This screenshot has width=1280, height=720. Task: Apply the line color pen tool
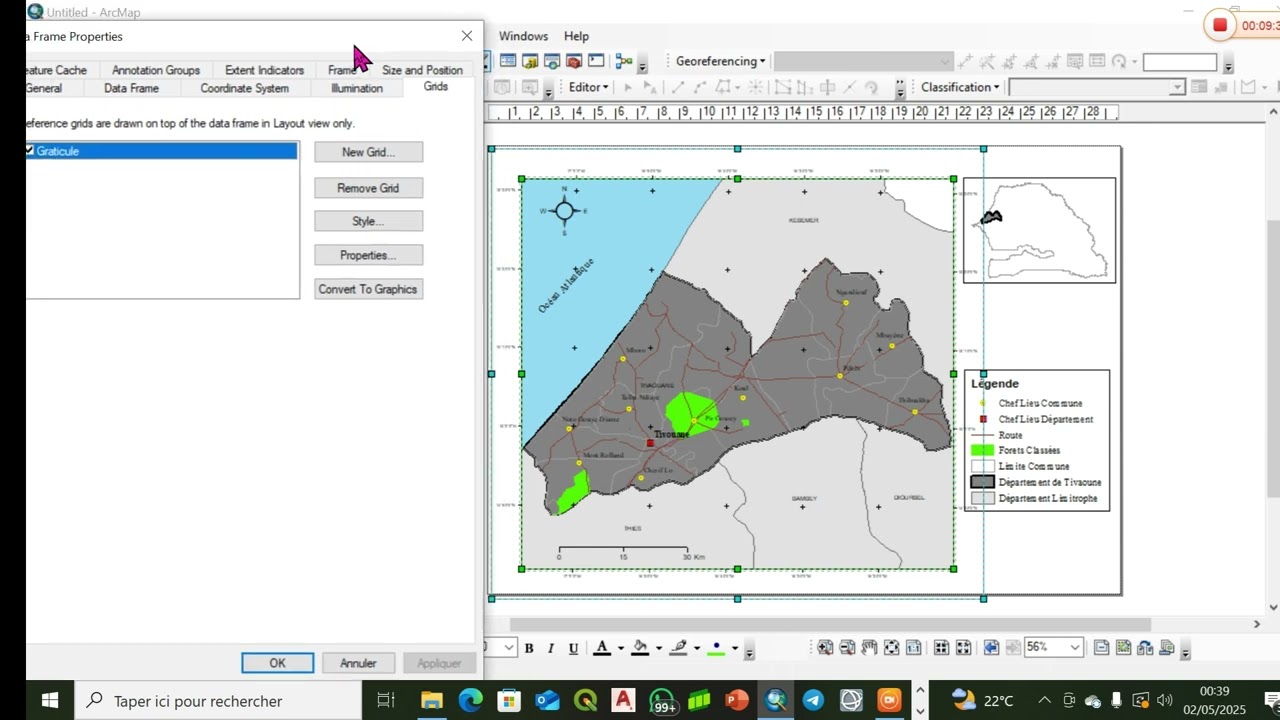coord(679,648)
